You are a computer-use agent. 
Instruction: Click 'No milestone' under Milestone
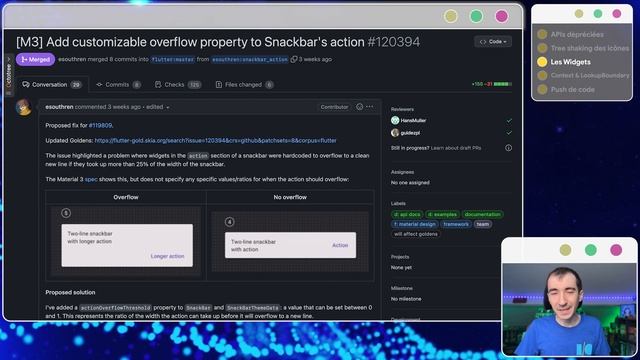406,299
